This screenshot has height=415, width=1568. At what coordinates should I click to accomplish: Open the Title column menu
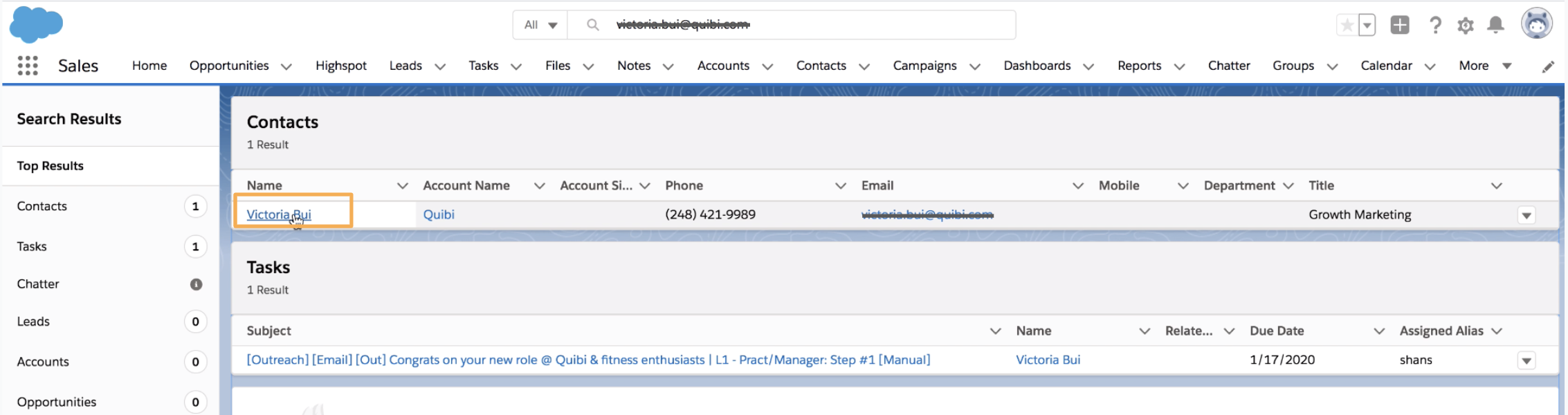[1497, 186]
